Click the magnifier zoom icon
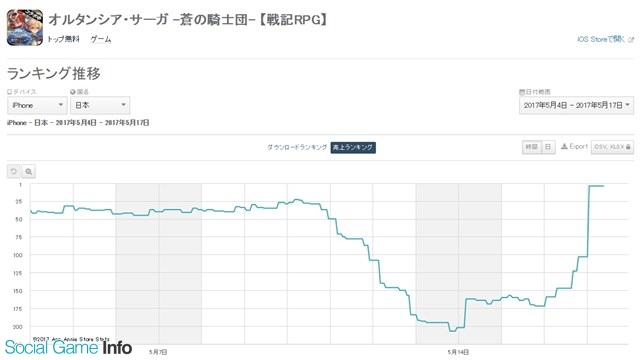640x360 pixels. (x=29, y=171)
